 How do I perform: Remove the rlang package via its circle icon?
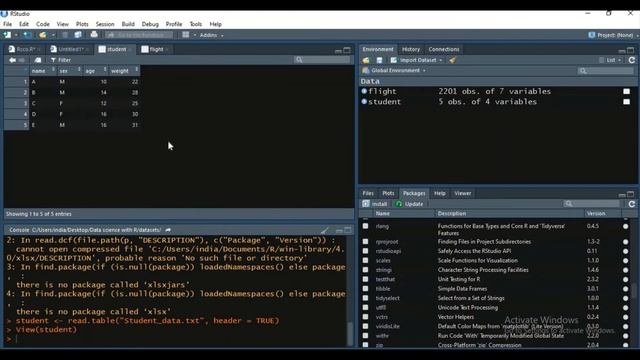(x=626, y=226)
